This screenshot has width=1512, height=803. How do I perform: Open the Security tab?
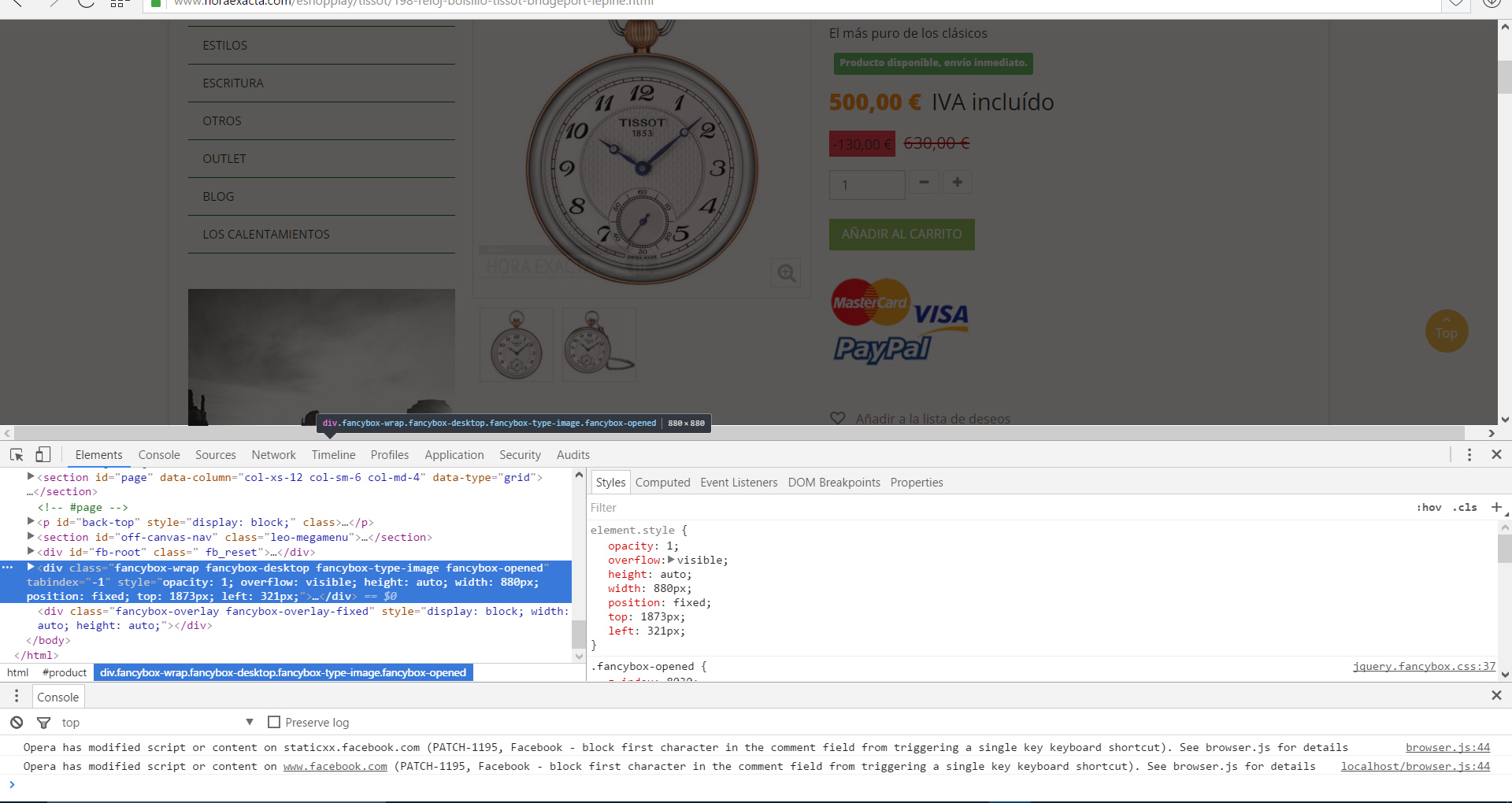point(521,455)
